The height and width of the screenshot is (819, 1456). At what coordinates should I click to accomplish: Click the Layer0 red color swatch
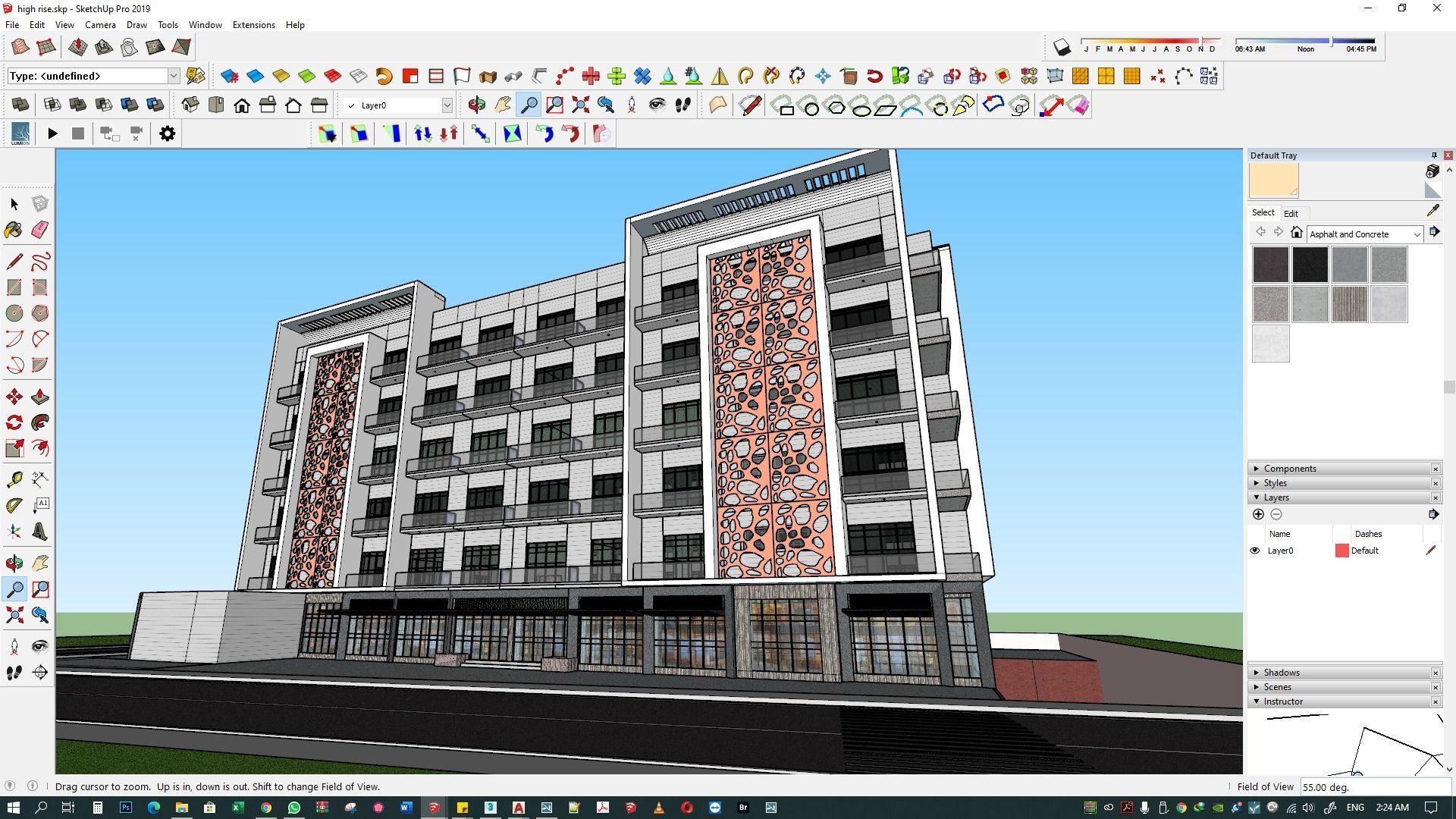1341,551
